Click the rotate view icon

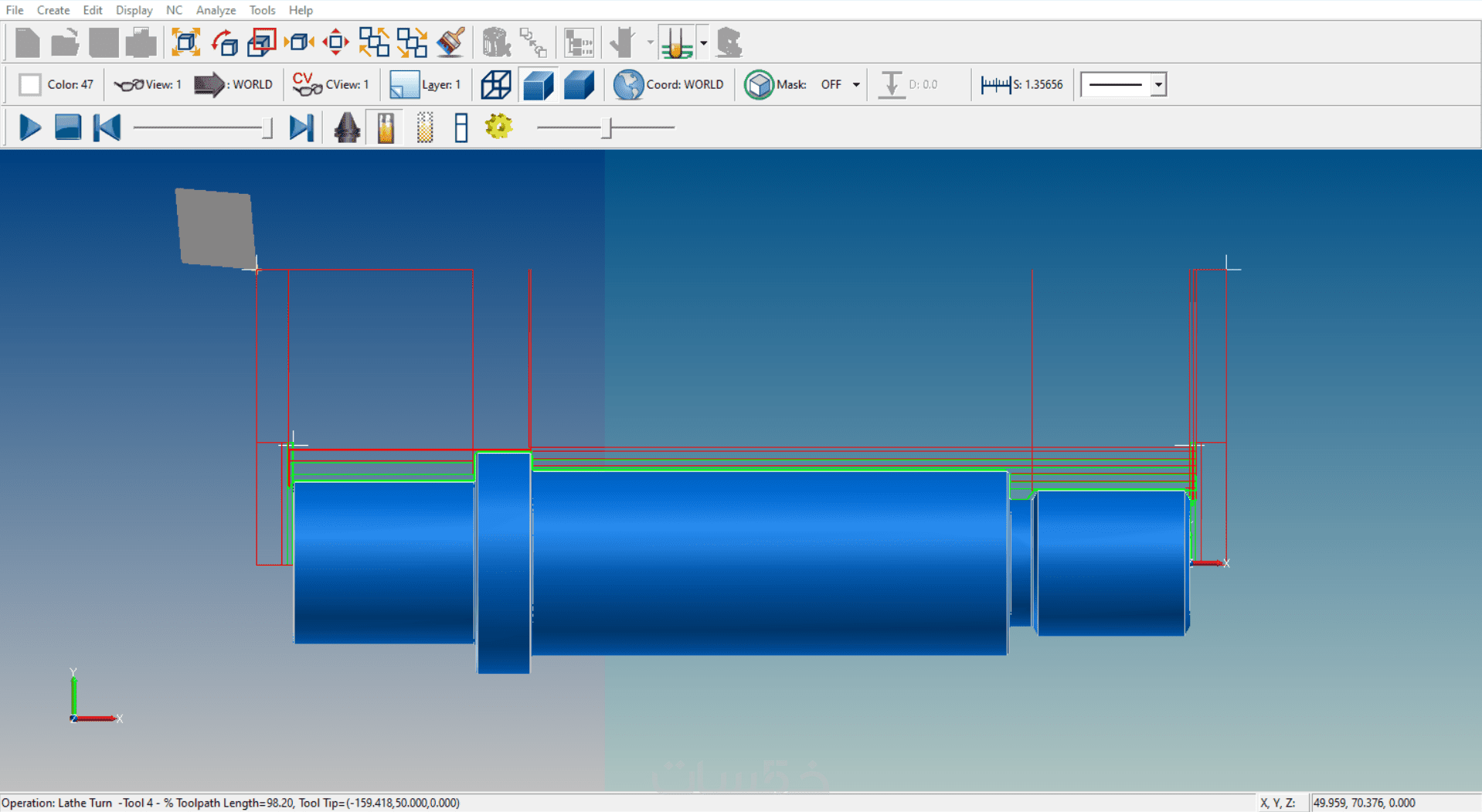tap(224, 42)
